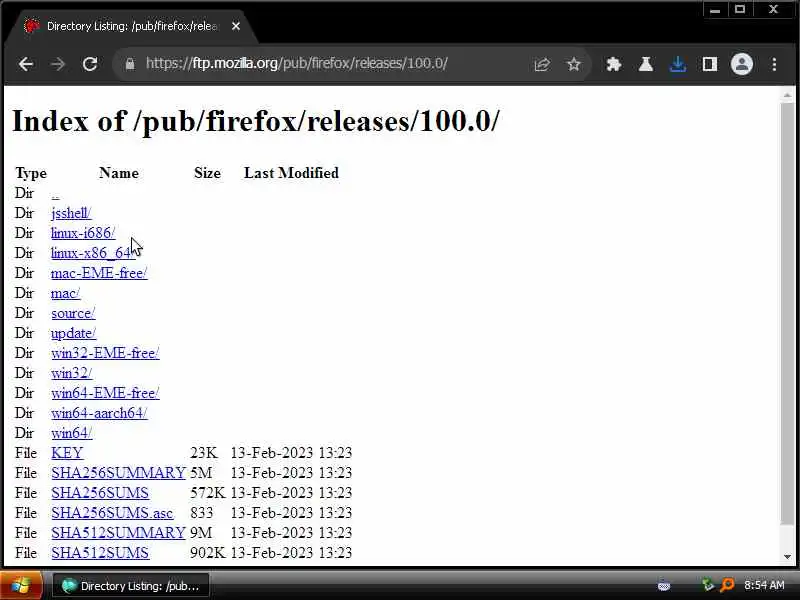Click the keyboard tray icon
Screen dimensions: 800x600
pyautogui.click(x=664, y=585)
